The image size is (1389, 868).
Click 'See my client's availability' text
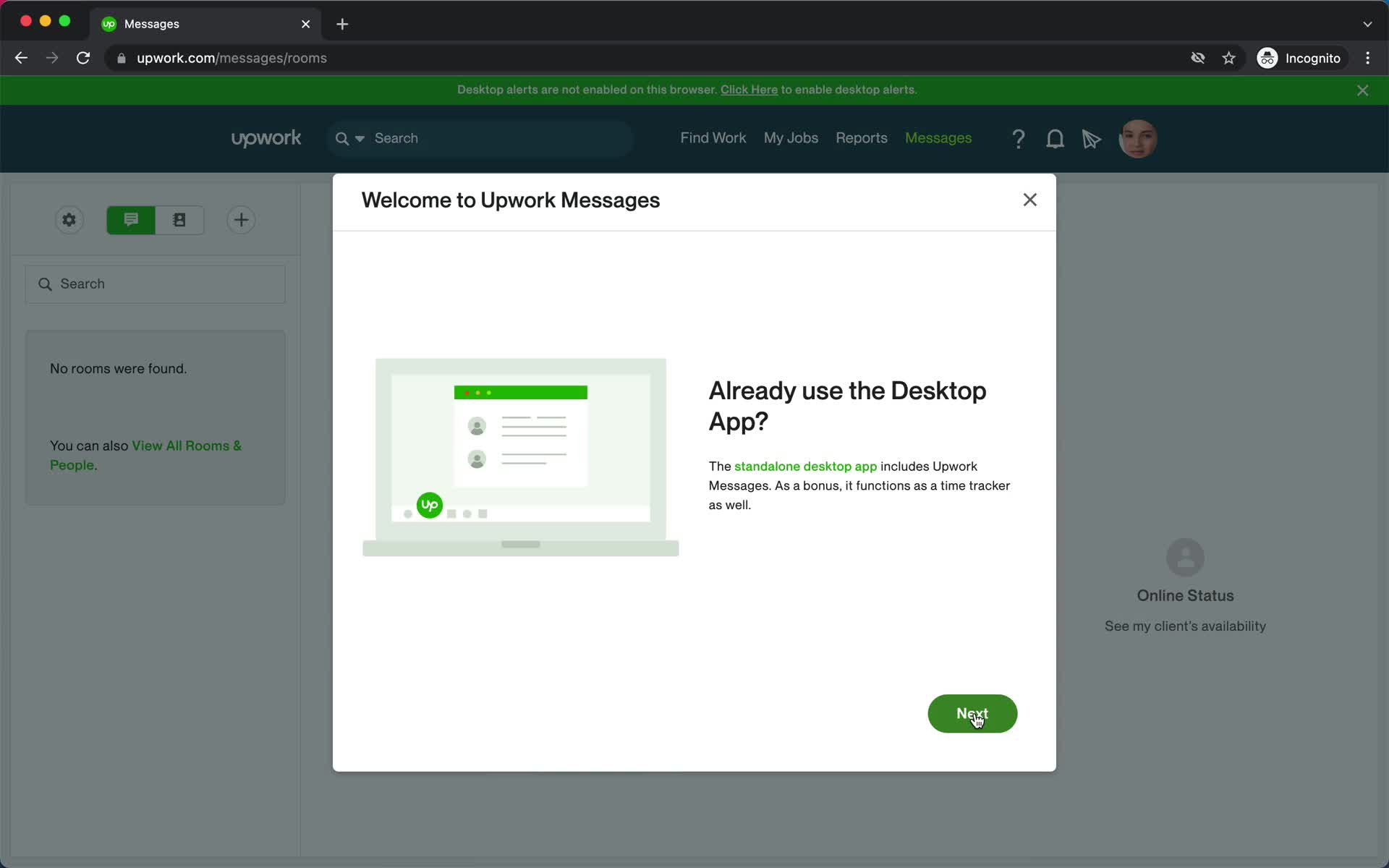pos(1185,626)
